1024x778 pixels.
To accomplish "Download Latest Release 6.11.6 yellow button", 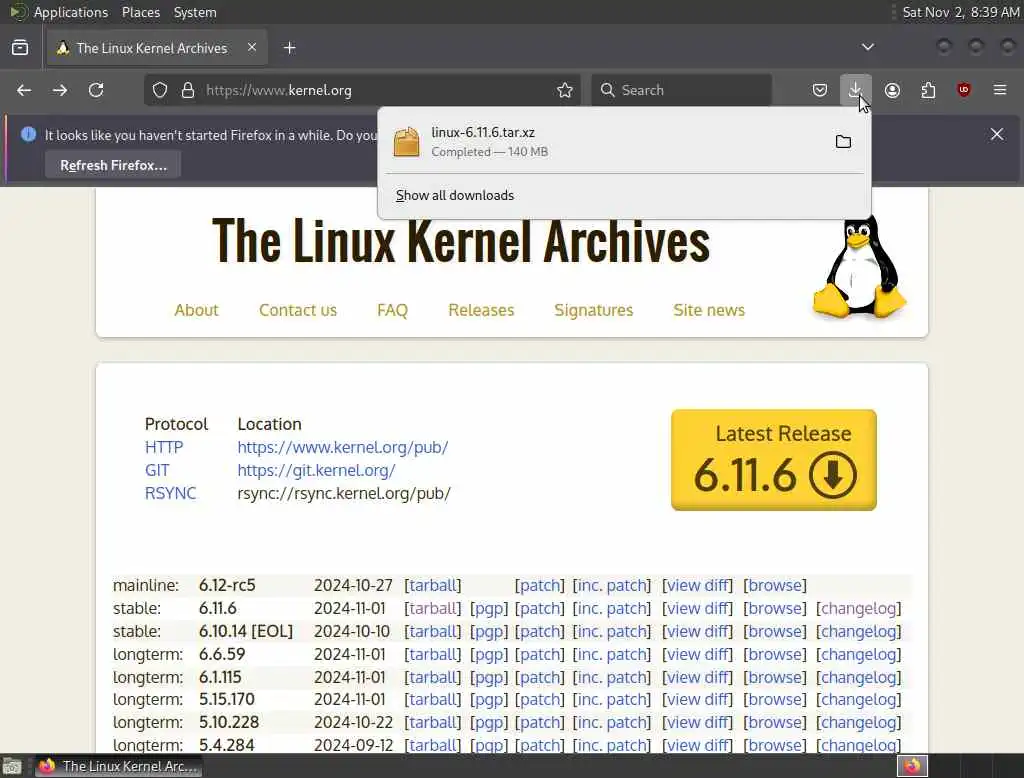I will [x=774, y=460].
